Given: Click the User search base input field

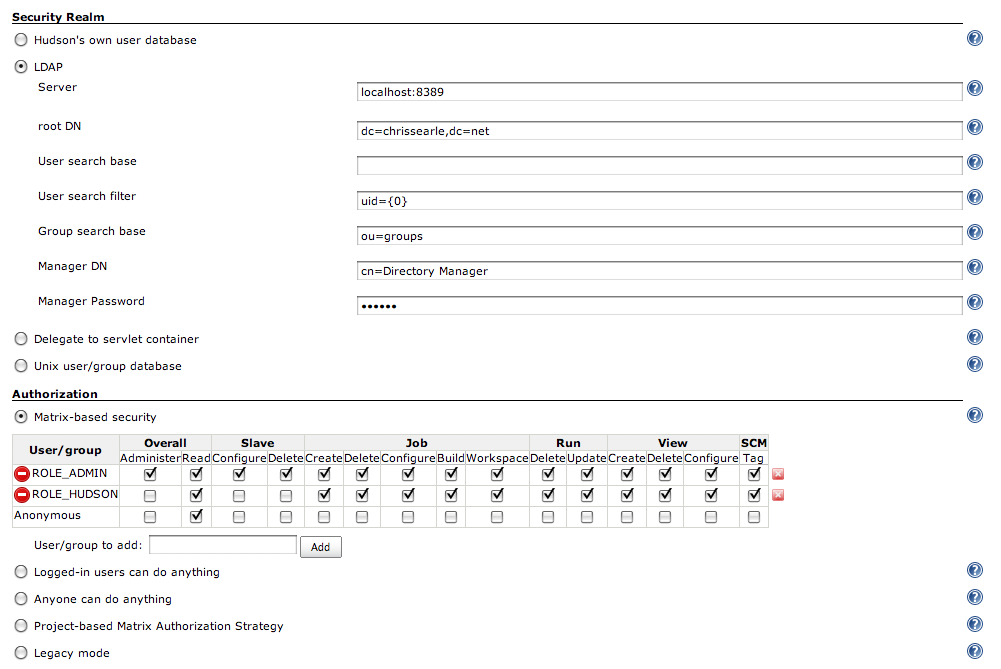Looking at the screenshot, I should [659, 164].
